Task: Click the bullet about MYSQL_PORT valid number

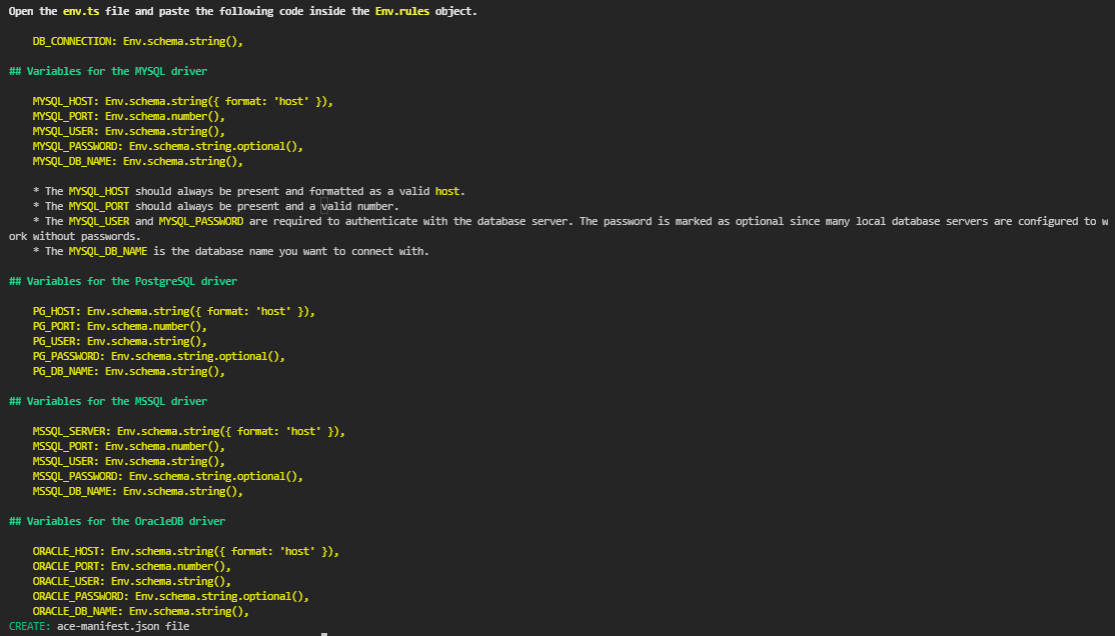Action: pos(216,206)
